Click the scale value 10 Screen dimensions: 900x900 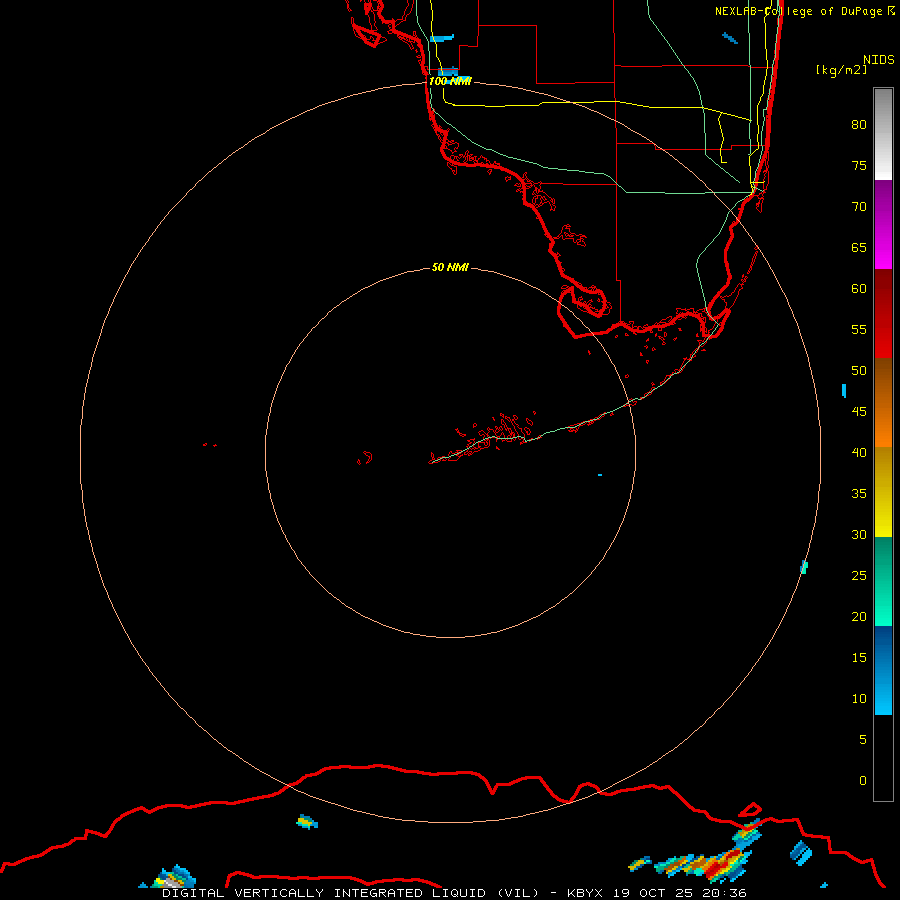point(859,699)
